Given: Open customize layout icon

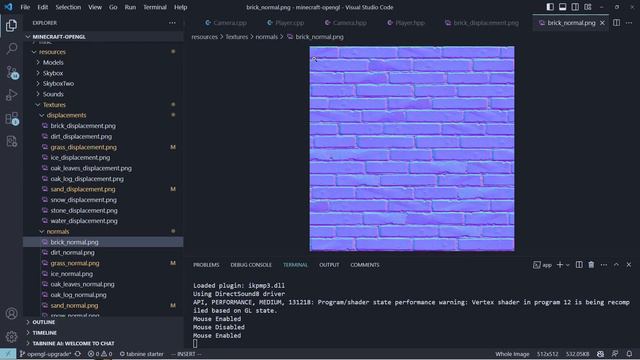Looking at the screenshot, I should tap(588, 7).
